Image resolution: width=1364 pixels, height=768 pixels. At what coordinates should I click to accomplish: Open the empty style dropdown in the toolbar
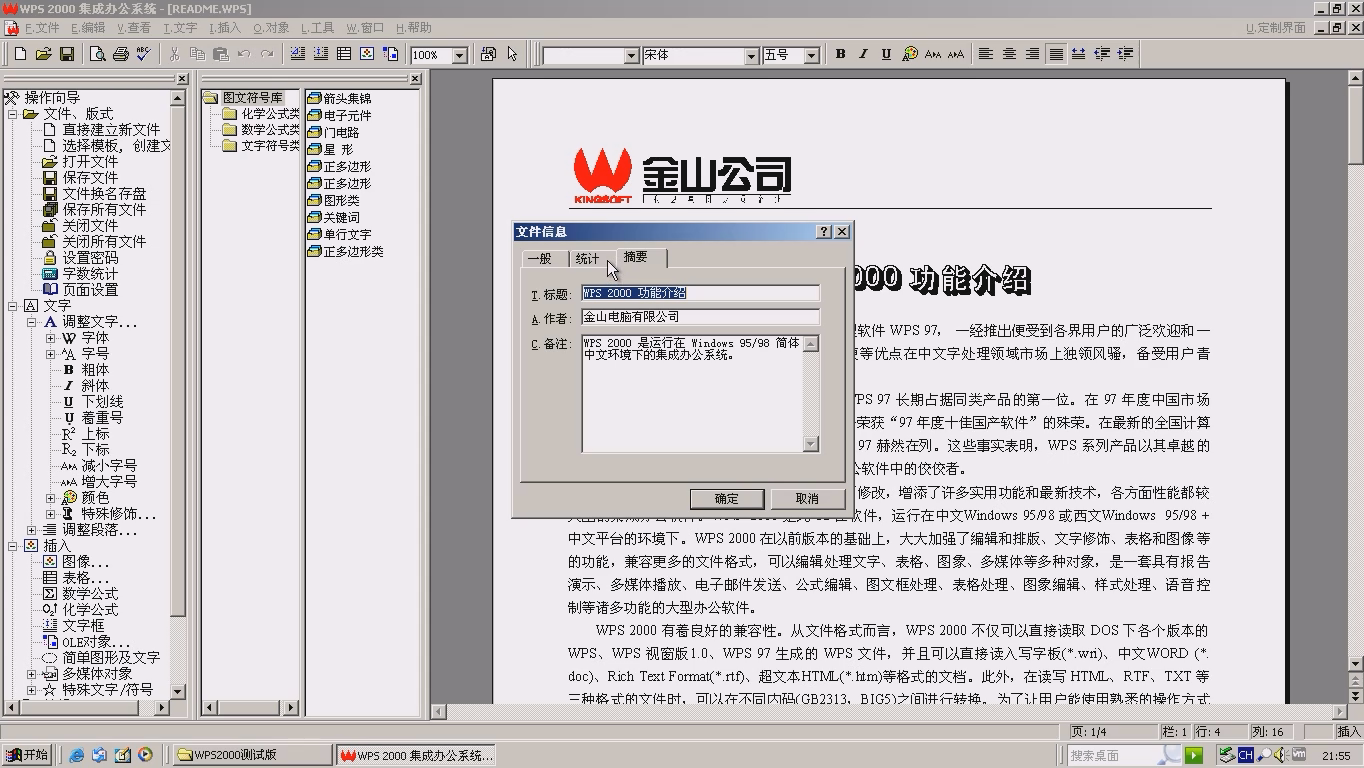(x=631, y=56)
